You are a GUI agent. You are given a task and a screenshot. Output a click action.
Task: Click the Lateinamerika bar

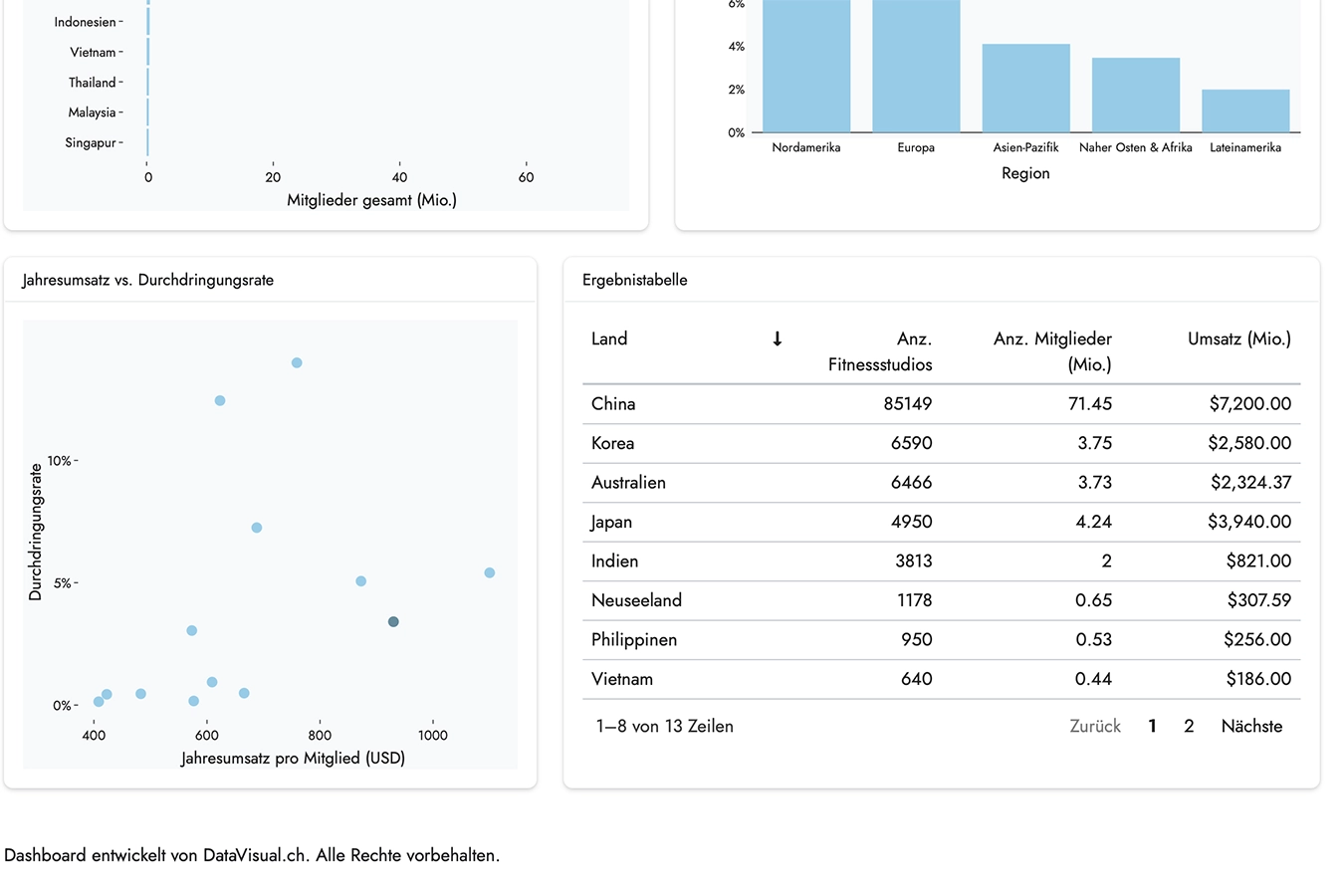tap(1245, 112)
